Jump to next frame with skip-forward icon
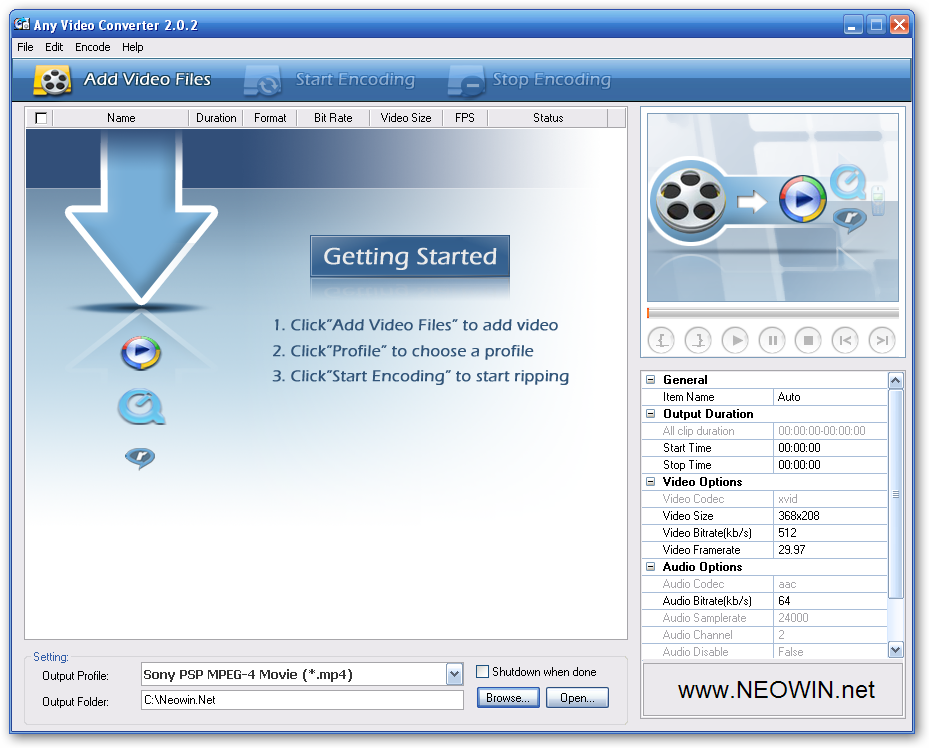 tap(881, 341)
